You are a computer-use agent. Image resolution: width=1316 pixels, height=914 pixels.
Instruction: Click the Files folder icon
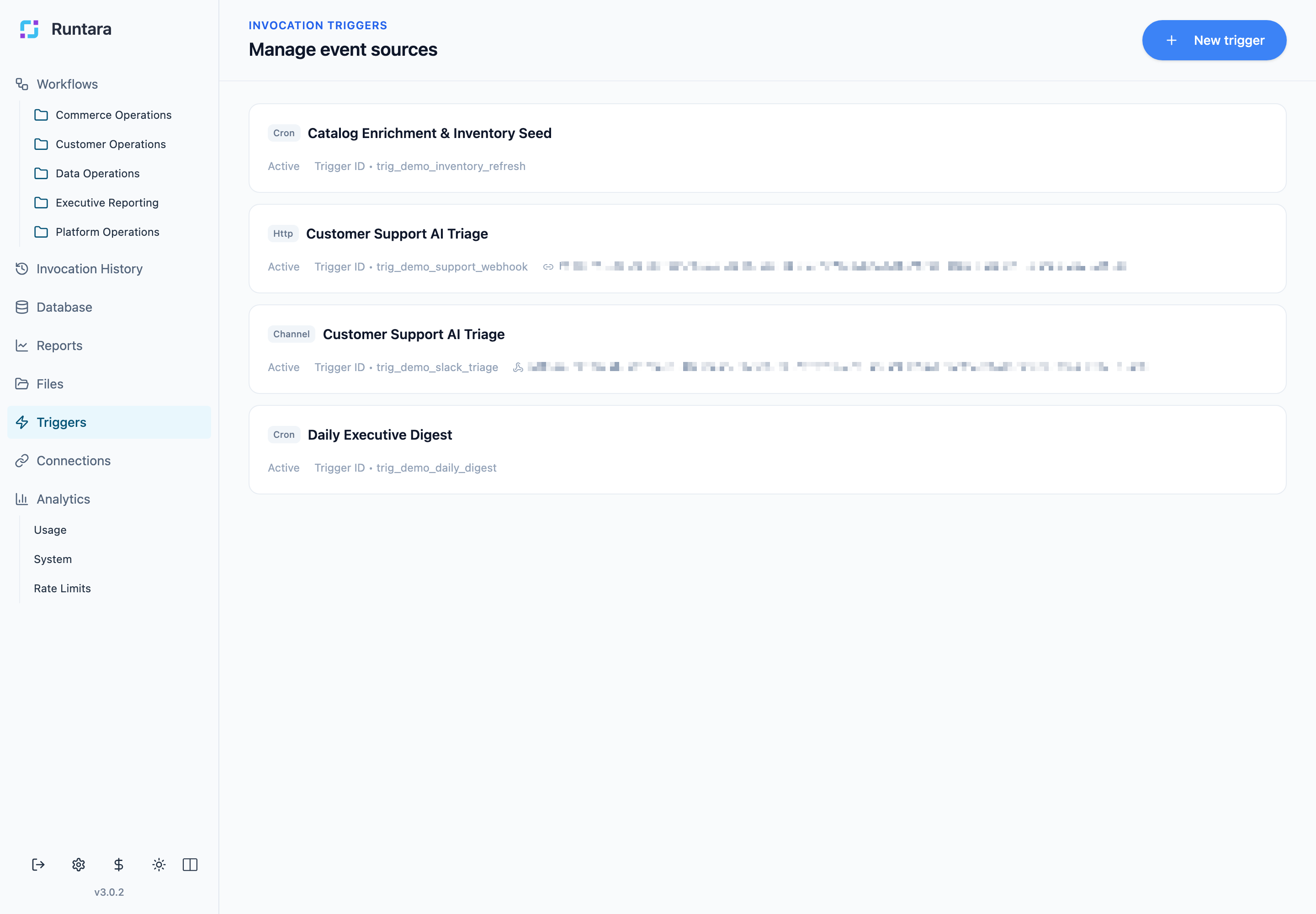coord(22,384)
